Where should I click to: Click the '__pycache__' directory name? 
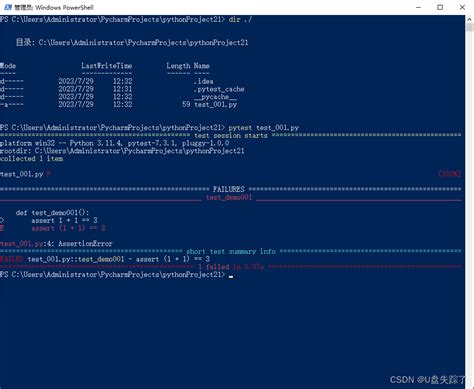(215, 97)
